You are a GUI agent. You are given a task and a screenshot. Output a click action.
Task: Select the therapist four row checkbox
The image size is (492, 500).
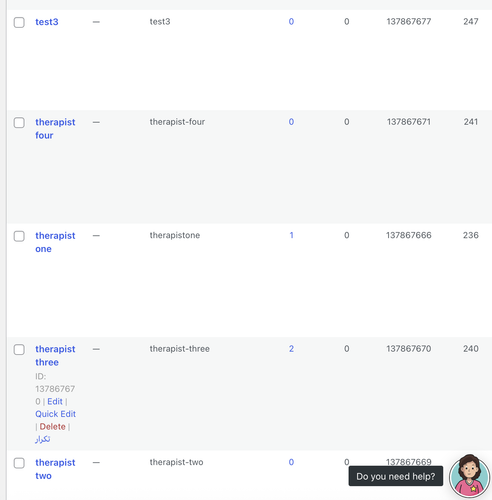pyautogui.click(x=19, y=122)
